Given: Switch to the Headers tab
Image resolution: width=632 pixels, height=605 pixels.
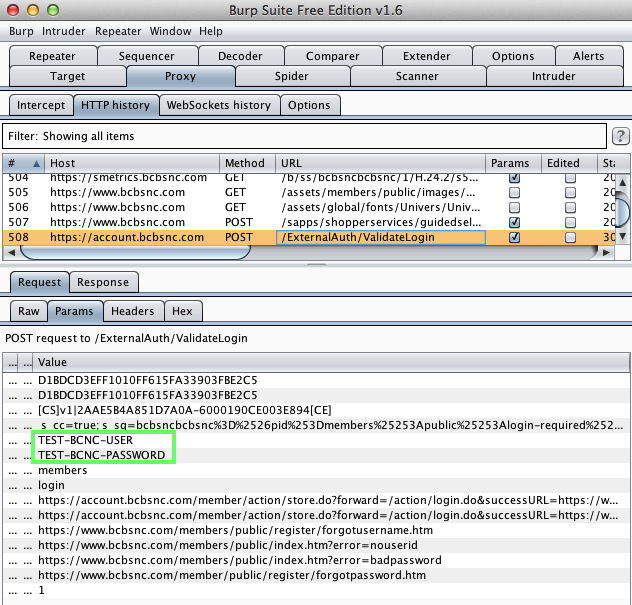Looking at the screenshot, I should point(132,312).
